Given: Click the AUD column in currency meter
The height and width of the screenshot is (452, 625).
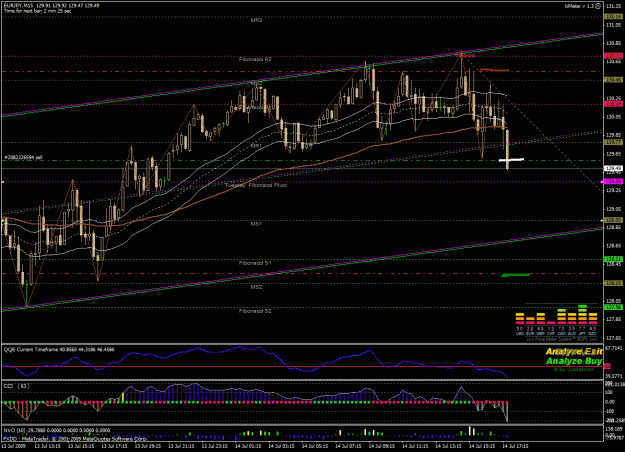Looking at the screenshot, I should (572, 323).
